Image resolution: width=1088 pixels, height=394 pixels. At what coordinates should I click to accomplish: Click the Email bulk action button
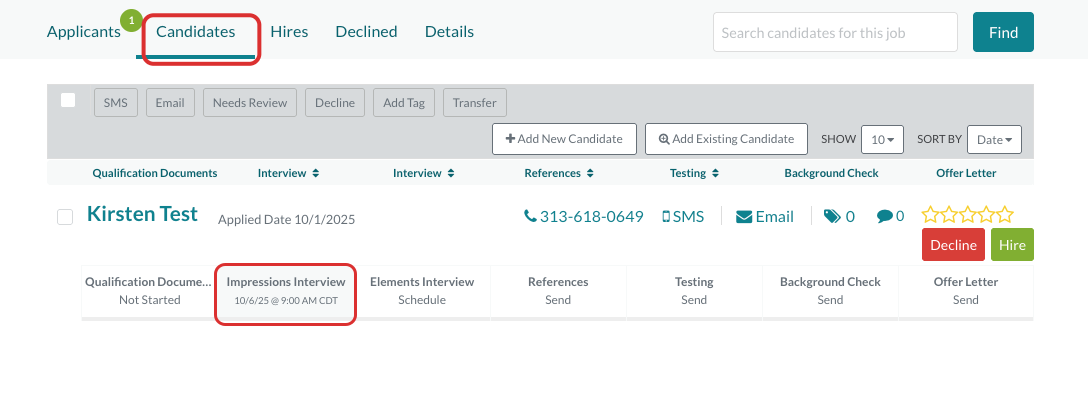170,103
